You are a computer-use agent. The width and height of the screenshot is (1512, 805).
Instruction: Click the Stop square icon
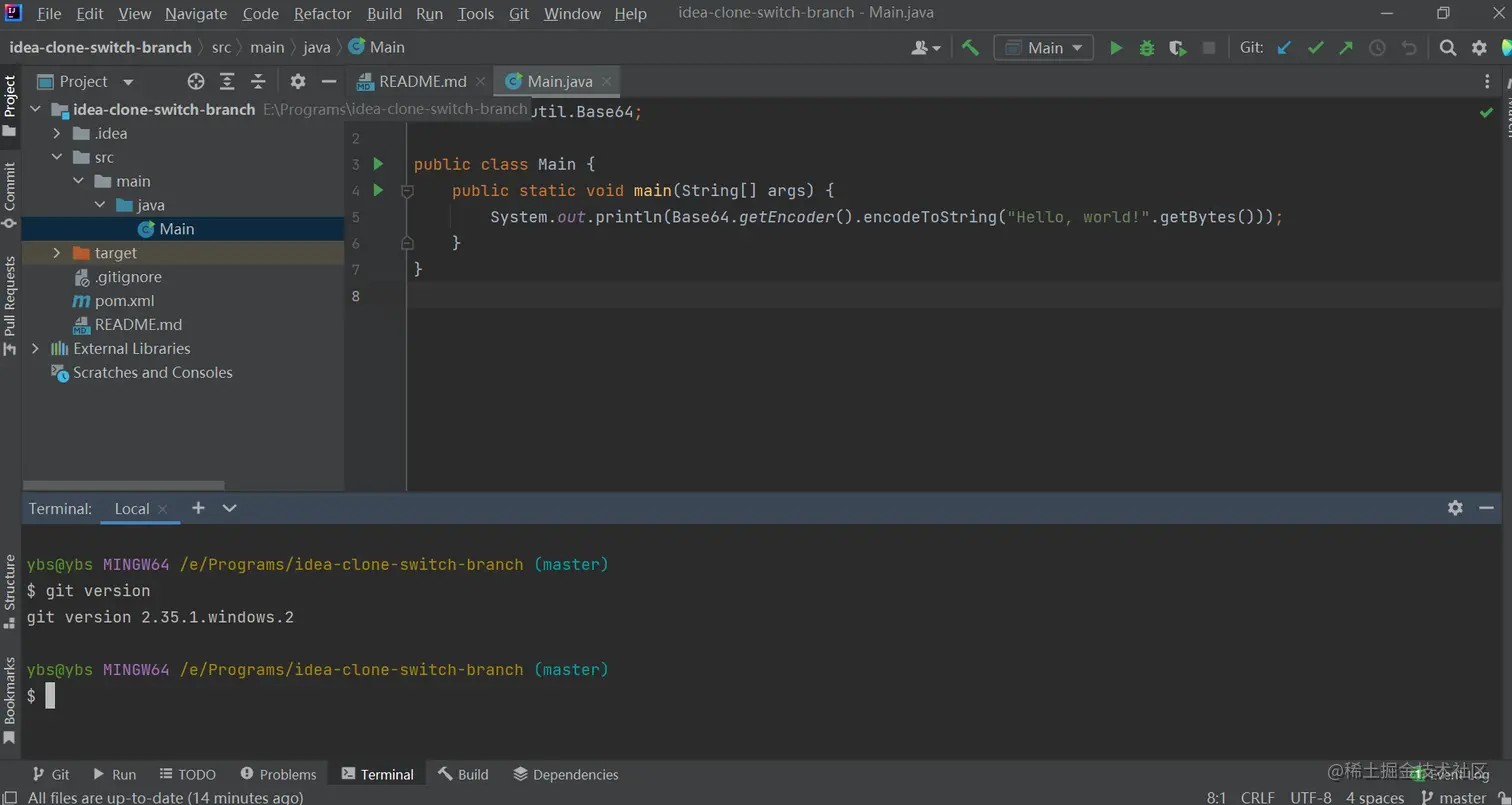click(x=1209, y=47)
